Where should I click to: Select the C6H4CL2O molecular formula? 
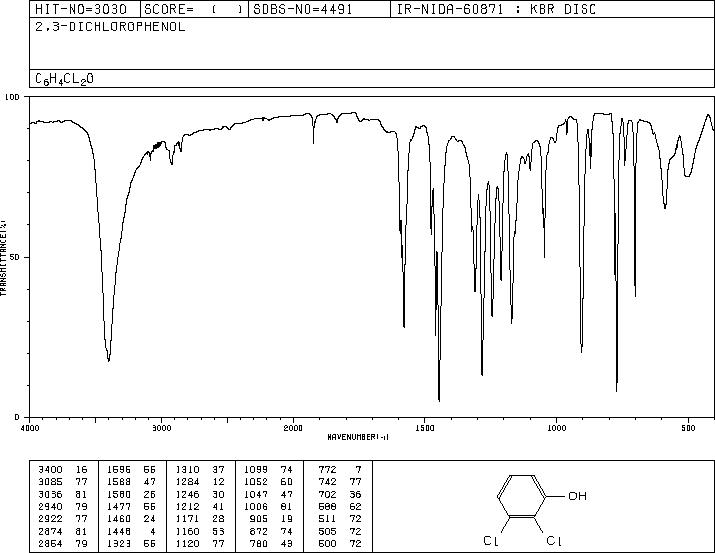tap(64, 79)
